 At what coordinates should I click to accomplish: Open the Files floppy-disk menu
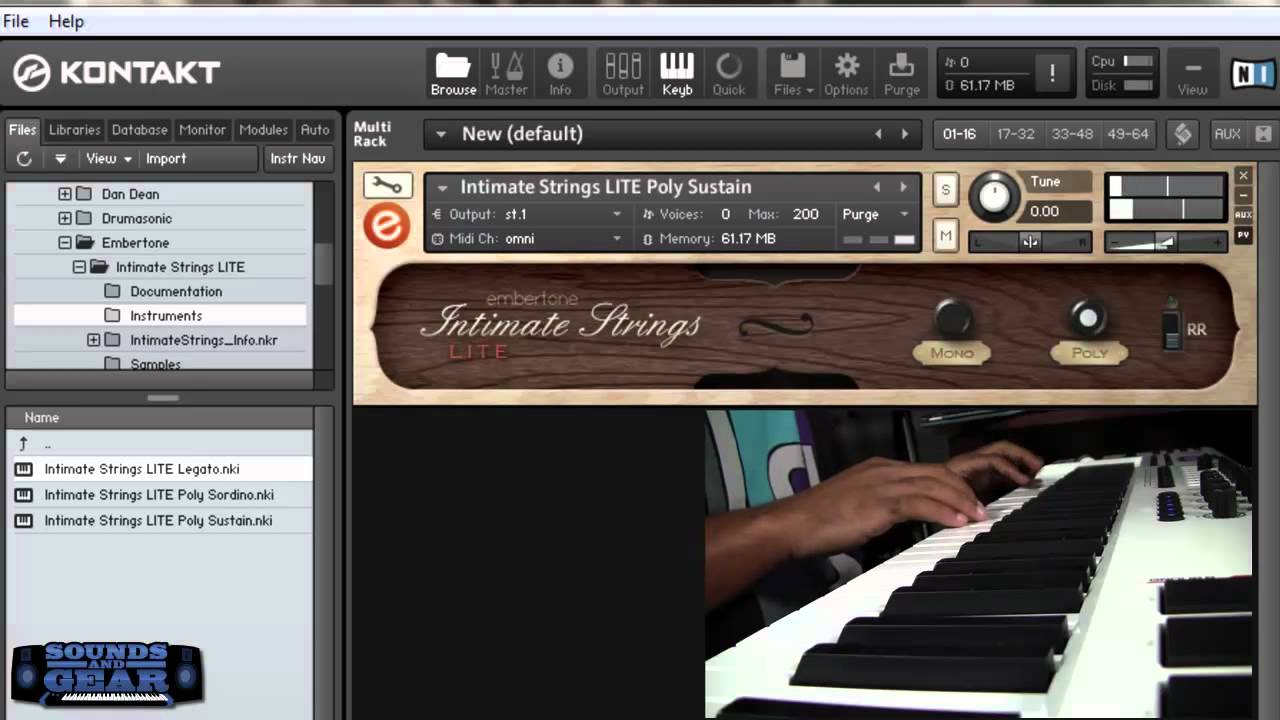[x=793, y=75]
